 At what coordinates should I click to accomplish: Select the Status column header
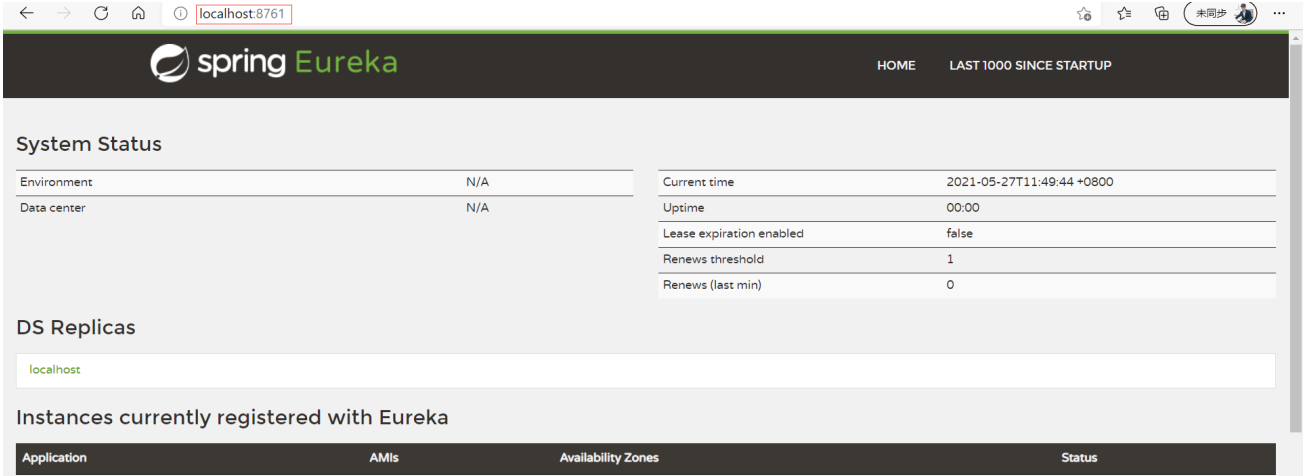[x=1079, y=458]
